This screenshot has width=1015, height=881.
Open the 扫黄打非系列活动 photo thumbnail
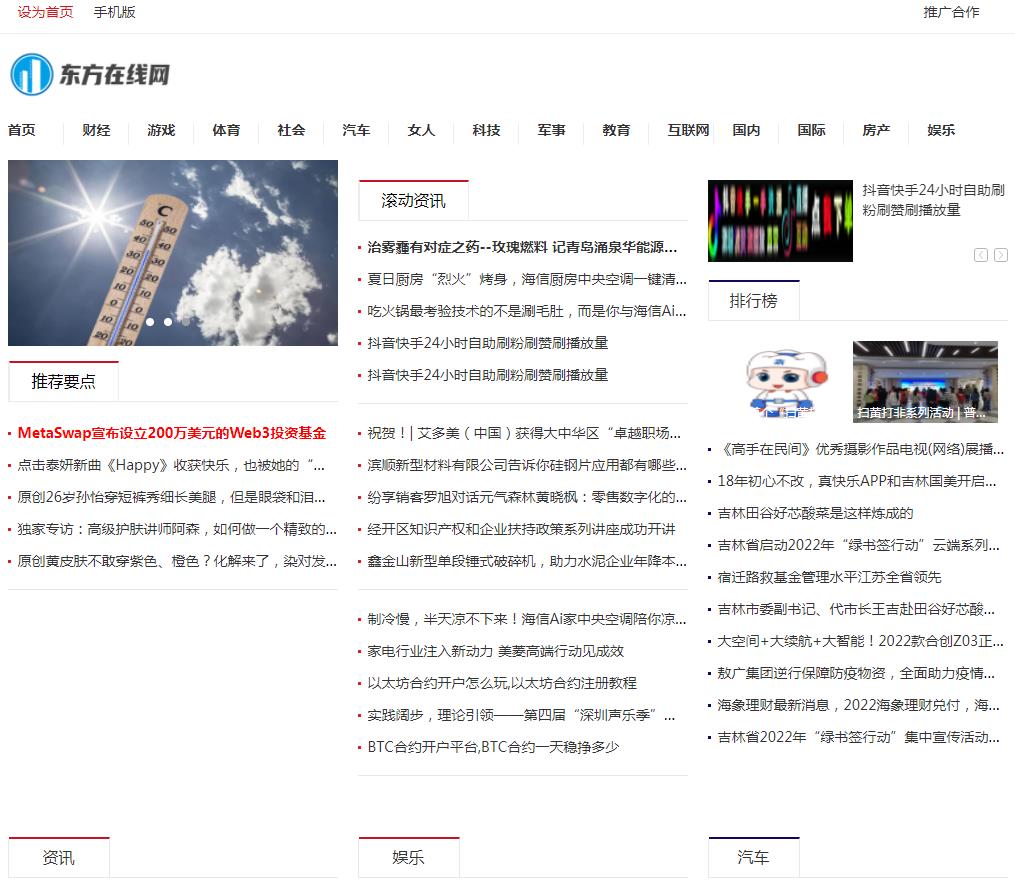(925, 381)
